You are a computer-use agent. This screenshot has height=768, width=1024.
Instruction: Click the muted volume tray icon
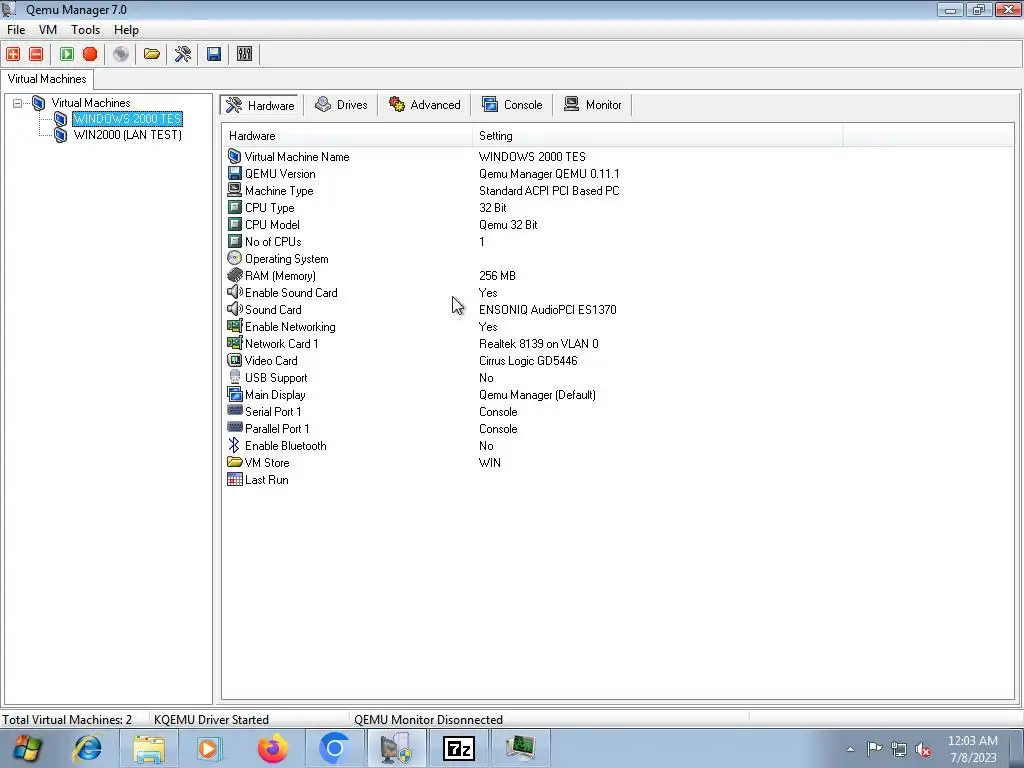pyautogui.click(x=923, y=749)
